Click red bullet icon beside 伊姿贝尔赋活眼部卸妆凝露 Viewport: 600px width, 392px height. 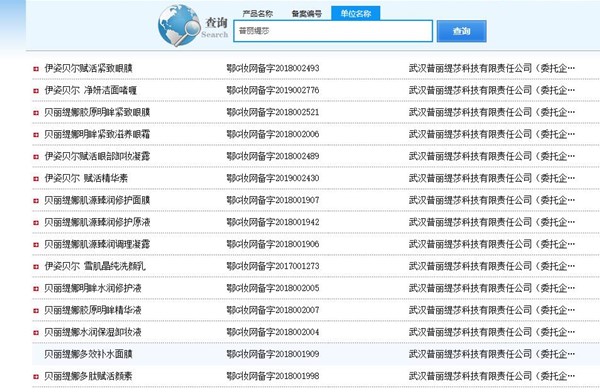(36, 157)
